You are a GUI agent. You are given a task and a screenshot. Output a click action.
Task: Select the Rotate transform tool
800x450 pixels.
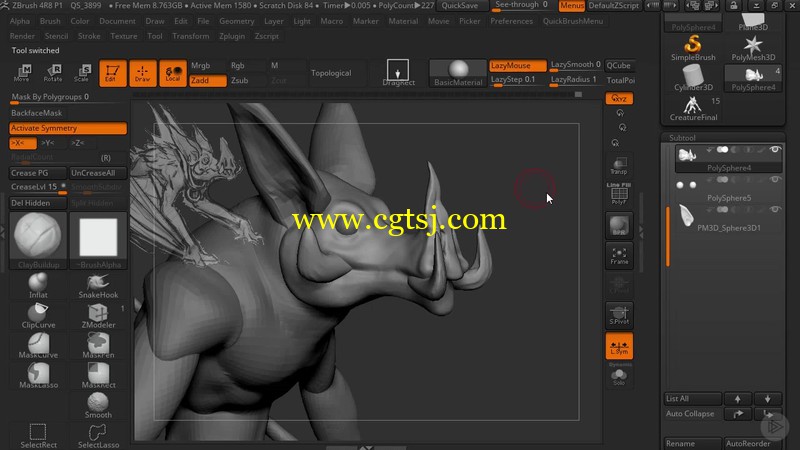pyautogui.click(x=53, y=73)
